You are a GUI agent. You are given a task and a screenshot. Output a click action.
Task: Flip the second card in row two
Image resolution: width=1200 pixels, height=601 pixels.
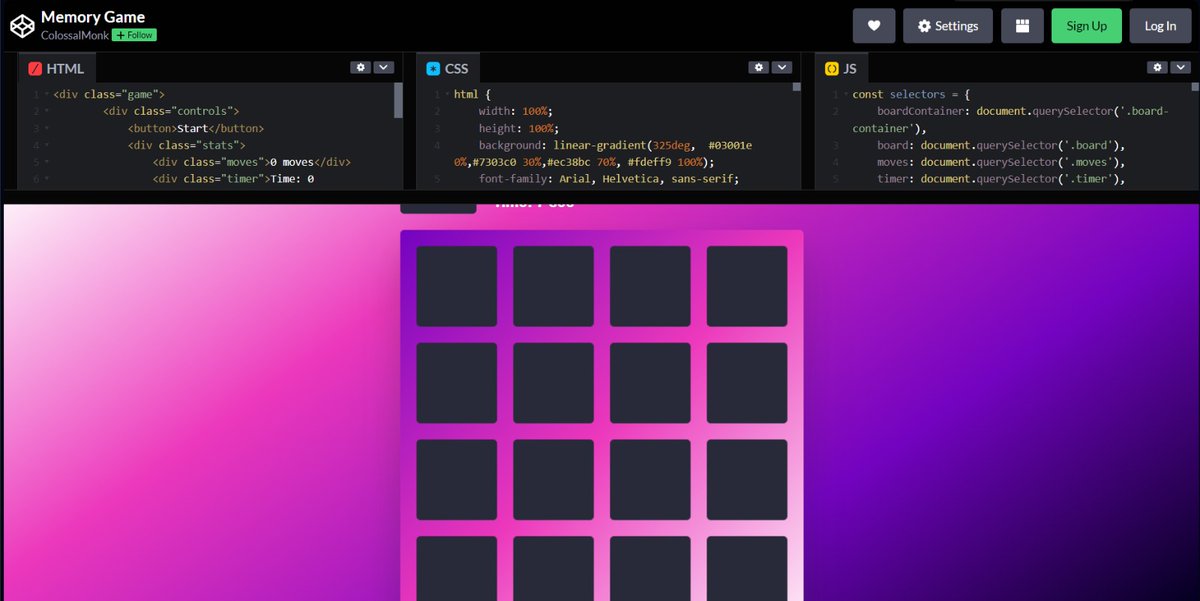point(554,383)
